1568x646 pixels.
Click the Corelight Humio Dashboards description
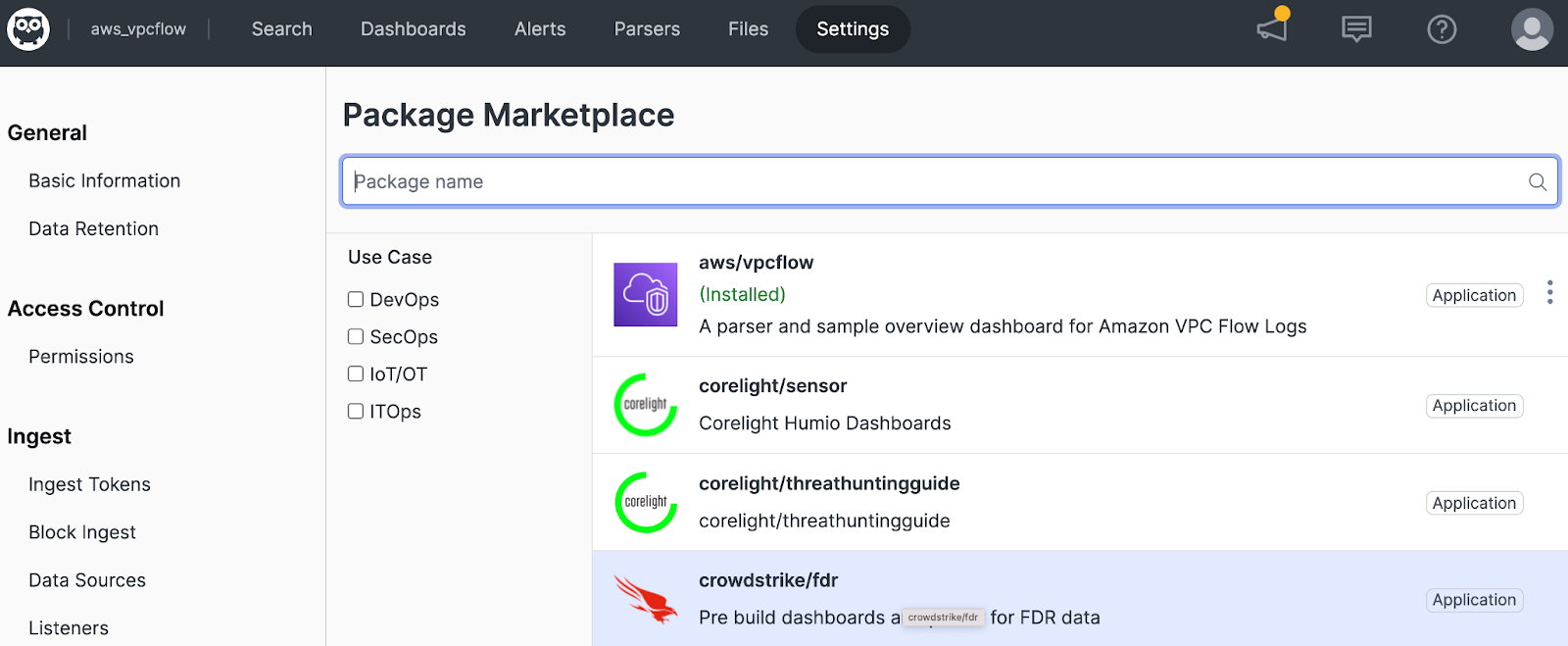point(825,423)
